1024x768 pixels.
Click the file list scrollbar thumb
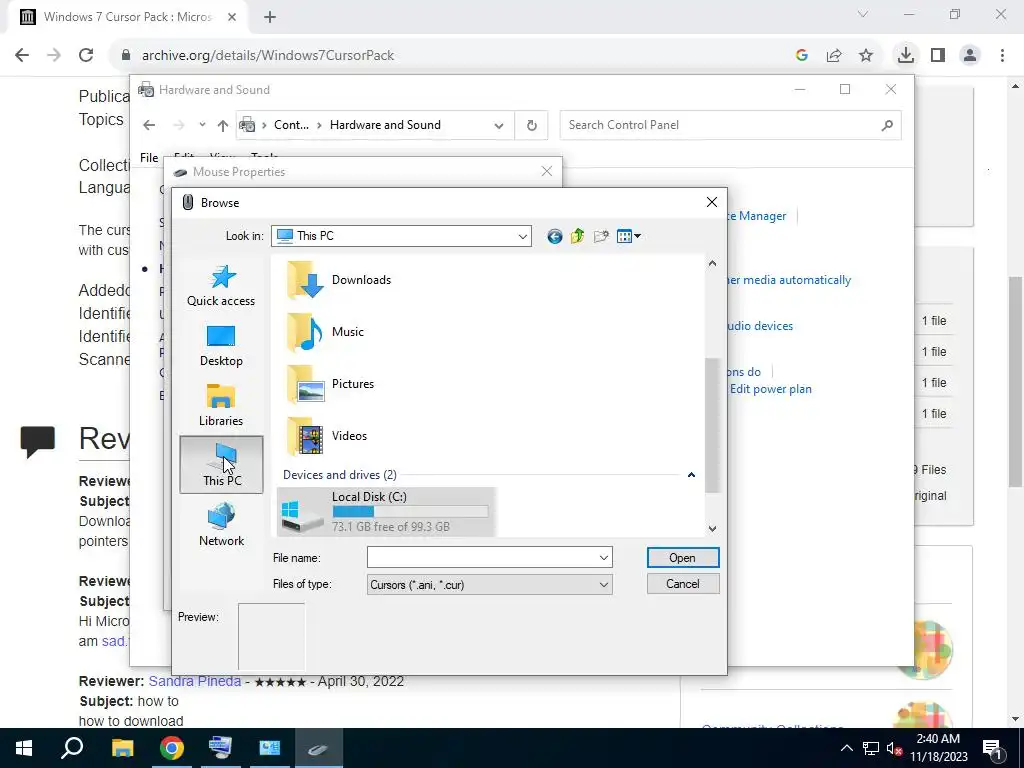click(x=712, y=424)
